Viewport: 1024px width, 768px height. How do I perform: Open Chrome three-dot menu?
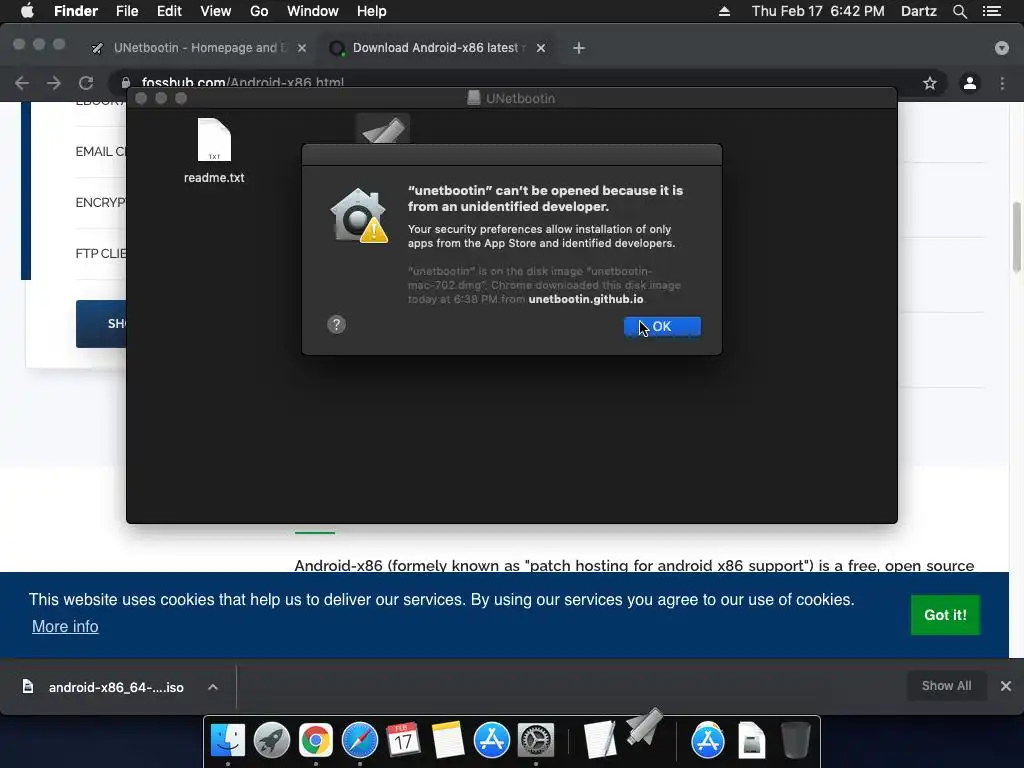click(x=1002, y=83)
